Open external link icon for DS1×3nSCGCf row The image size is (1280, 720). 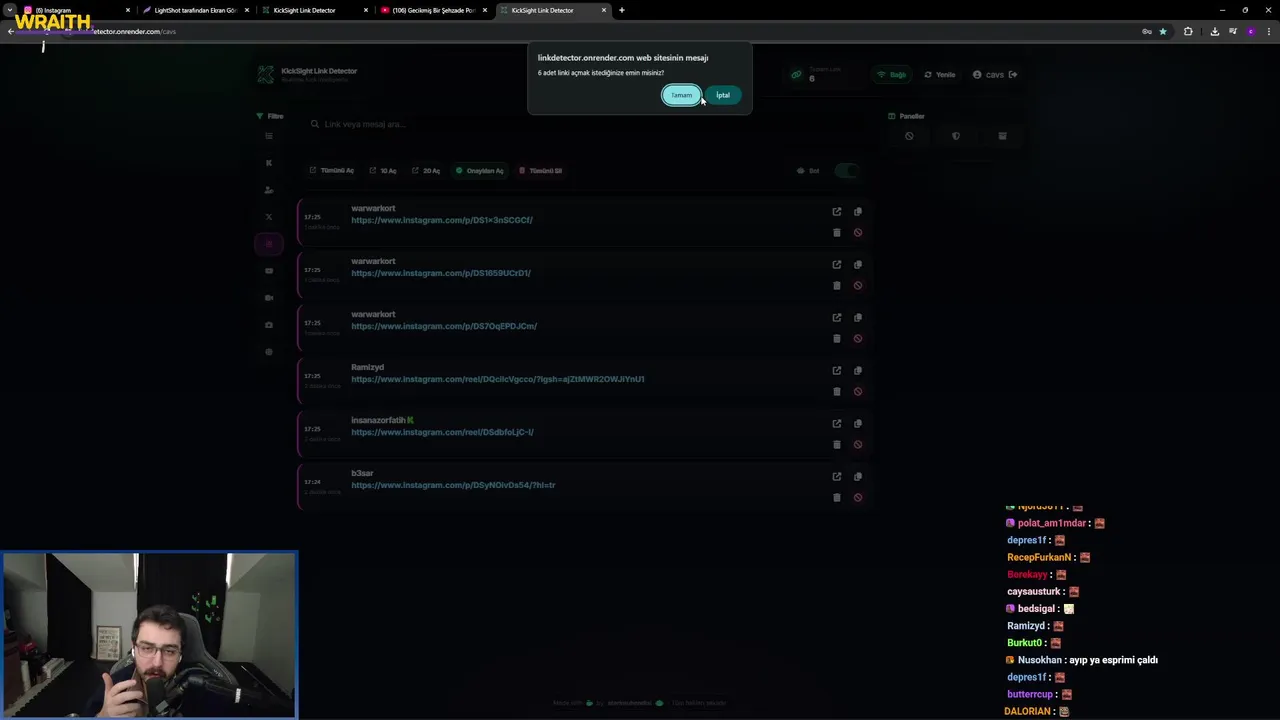coord(837,212)
